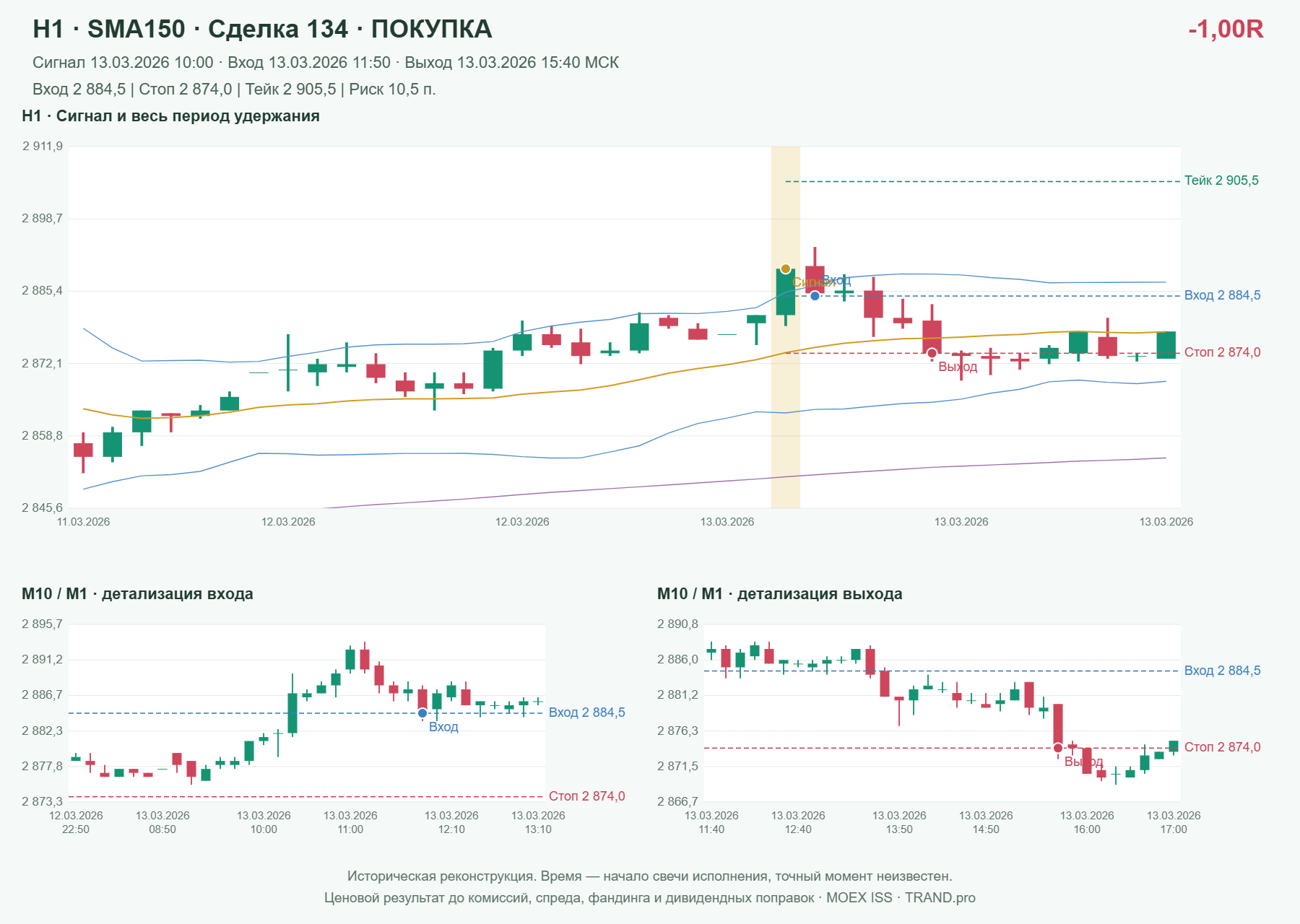The height and width of the screenshot is (924, 1300).
Task: Click the 2 911,9 axis value on H1 chart
Action: [43, 147]
